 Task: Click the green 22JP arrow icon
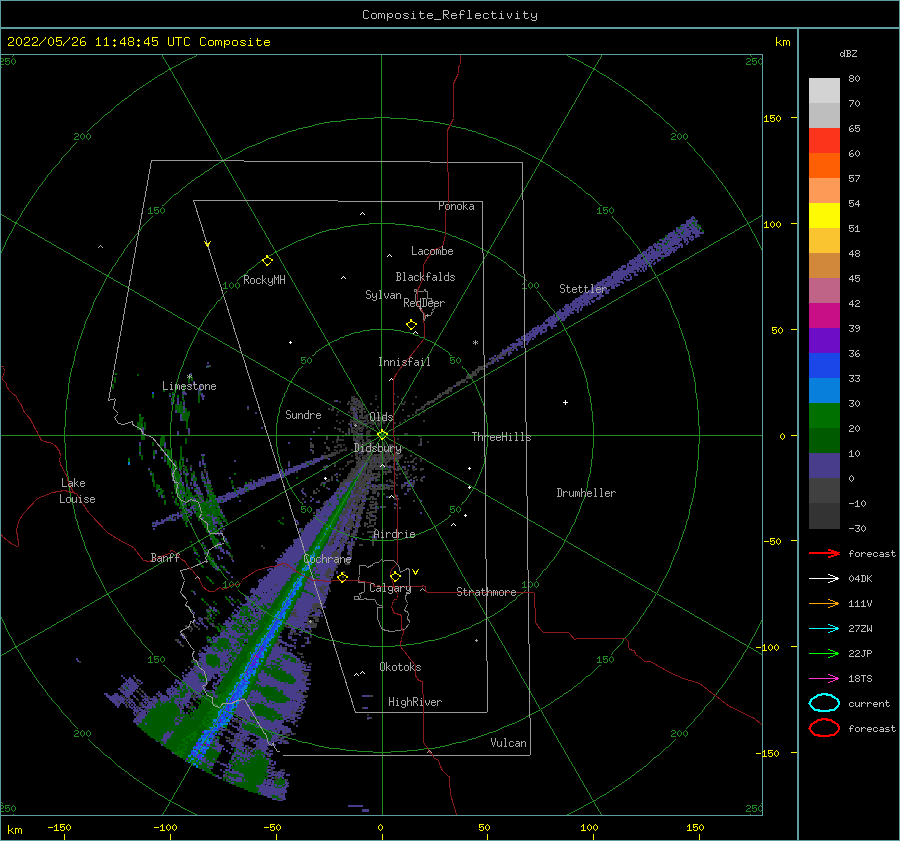[824, 653]
